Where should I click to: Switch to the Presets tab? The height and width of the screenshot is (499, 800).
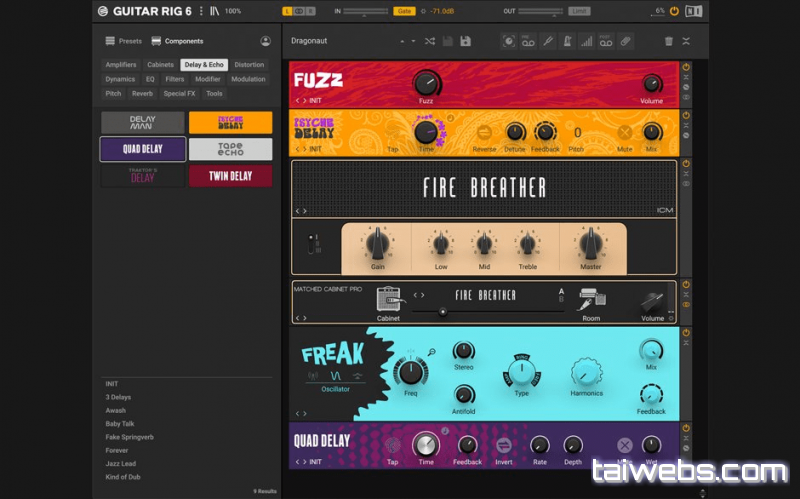[x=123, y=41]
